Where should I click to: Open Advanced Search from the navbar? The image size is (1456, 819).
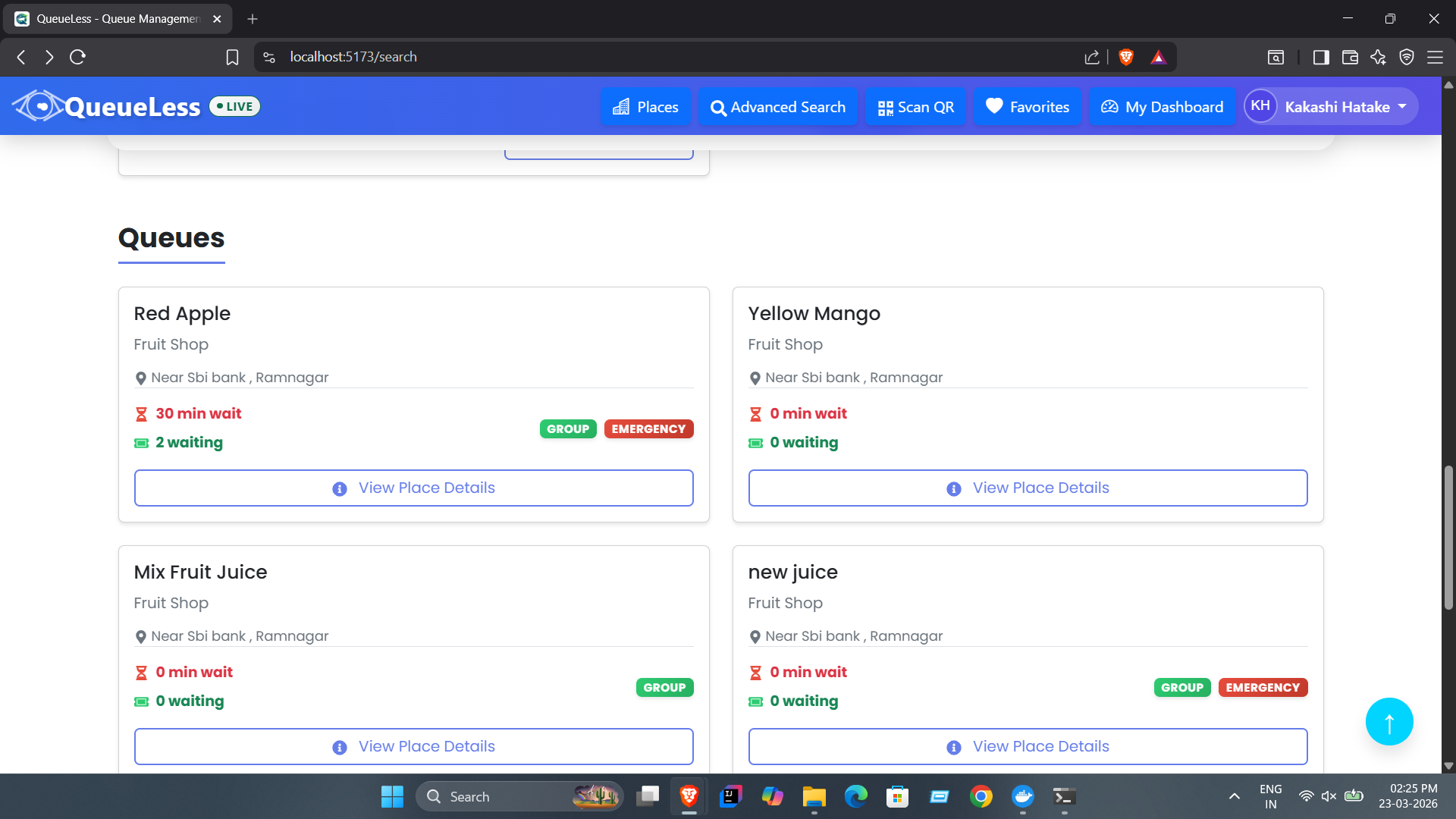tap(777, 107)
